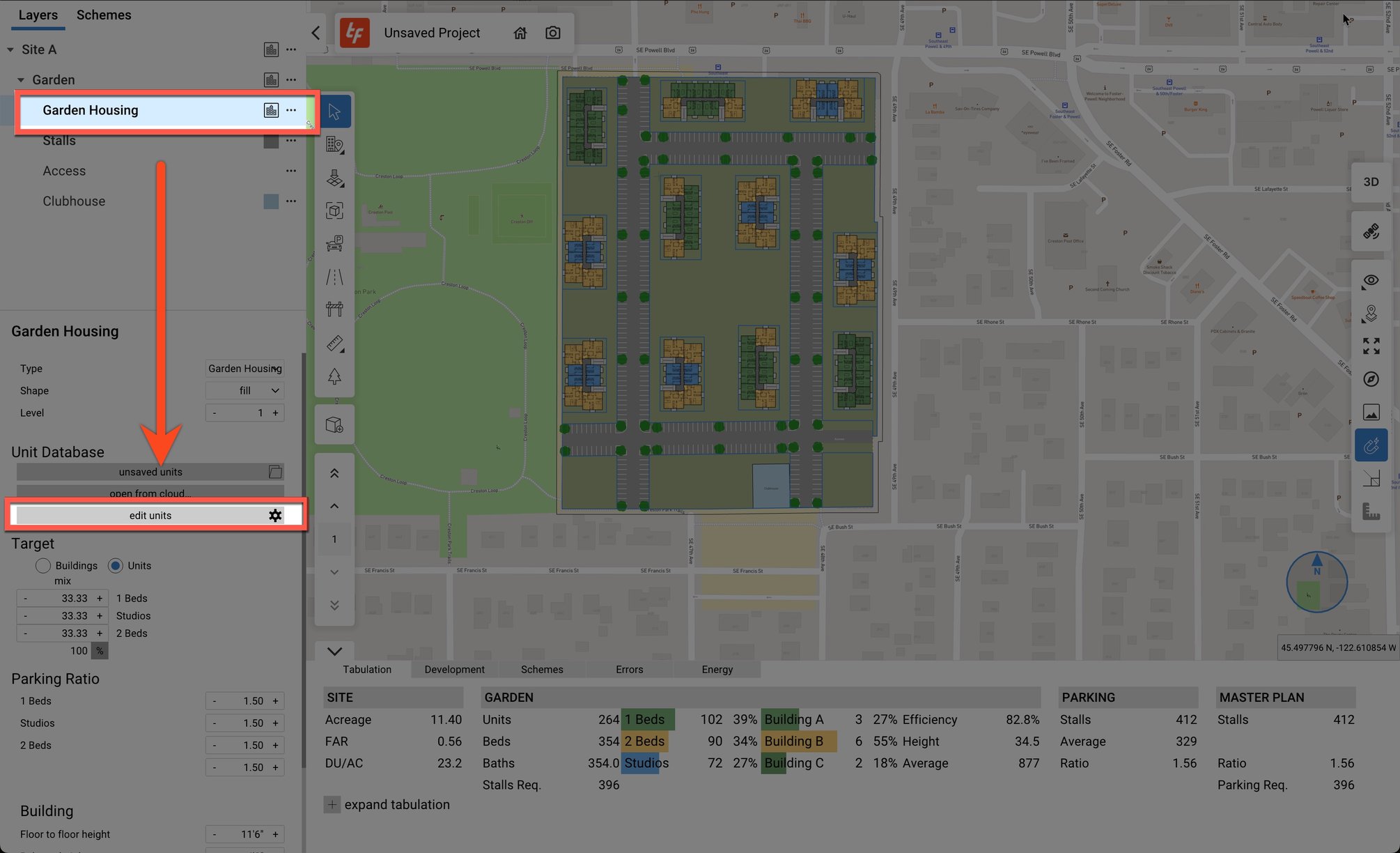Select the ruler measure tool

click(x=335, y=344)
